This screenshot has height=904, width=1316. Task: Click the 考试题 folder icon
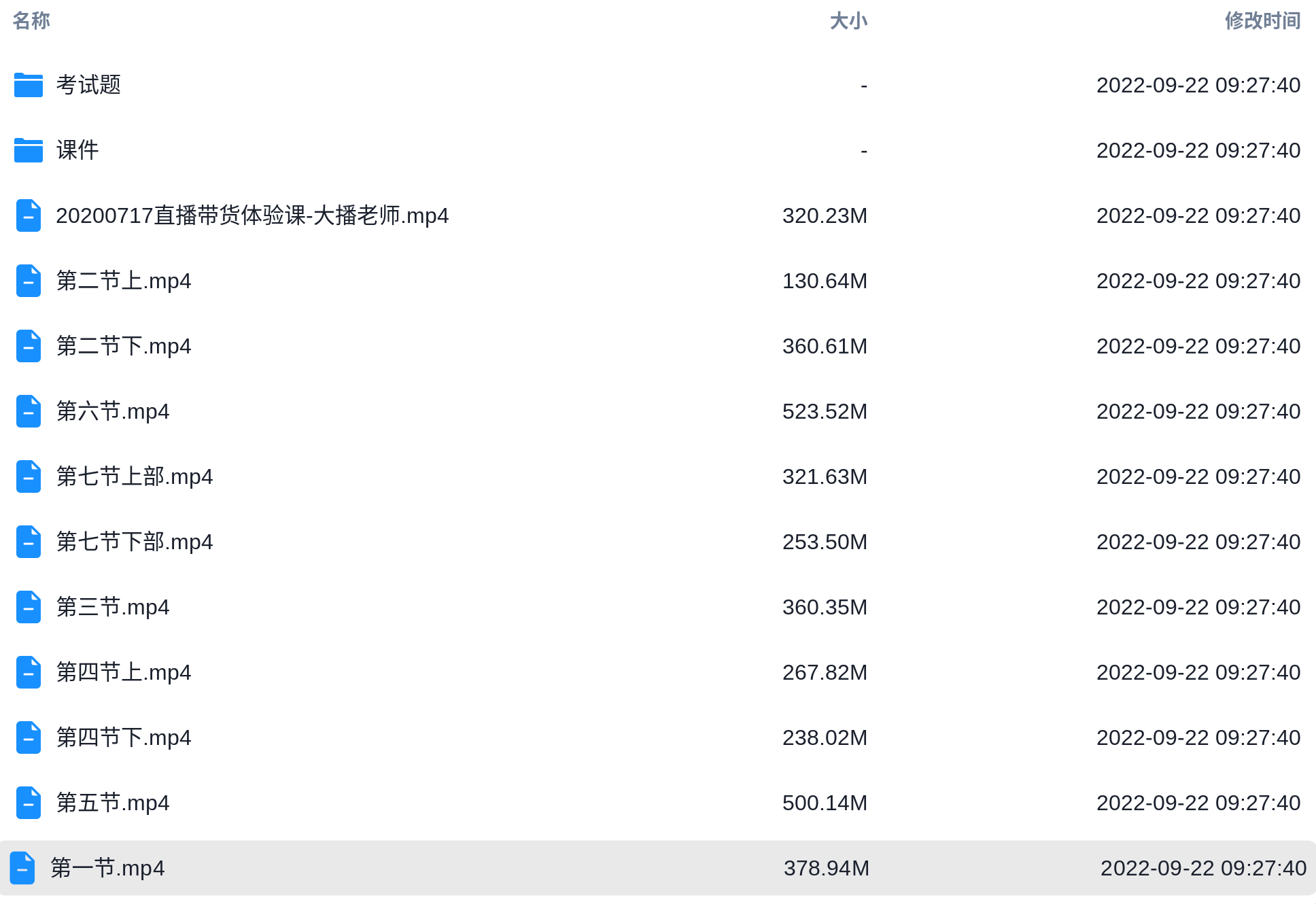click(29, 85)
